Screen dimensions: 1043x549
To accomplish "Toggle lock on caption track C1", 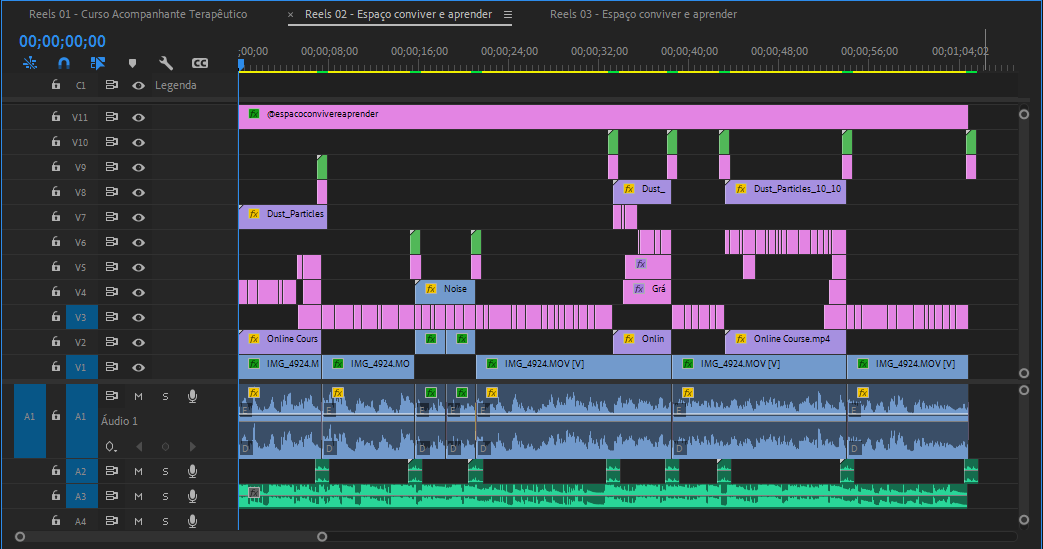I will click(x=56, y=85).
